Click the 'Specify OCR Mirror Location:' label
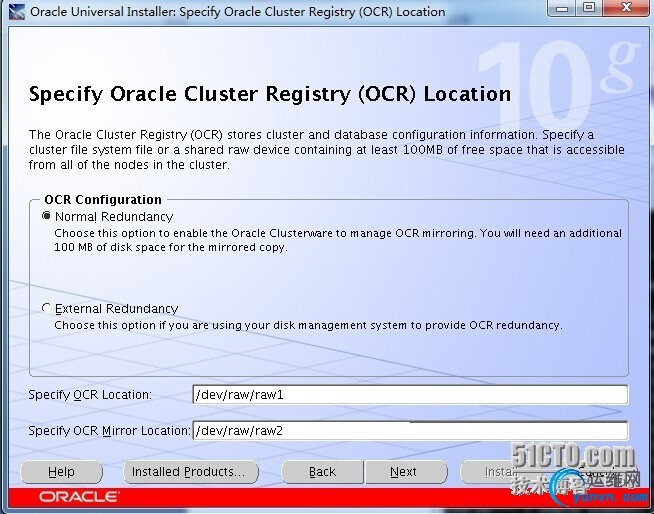The width and height of the screenshot is (654, 514). (x=109, y=431)
